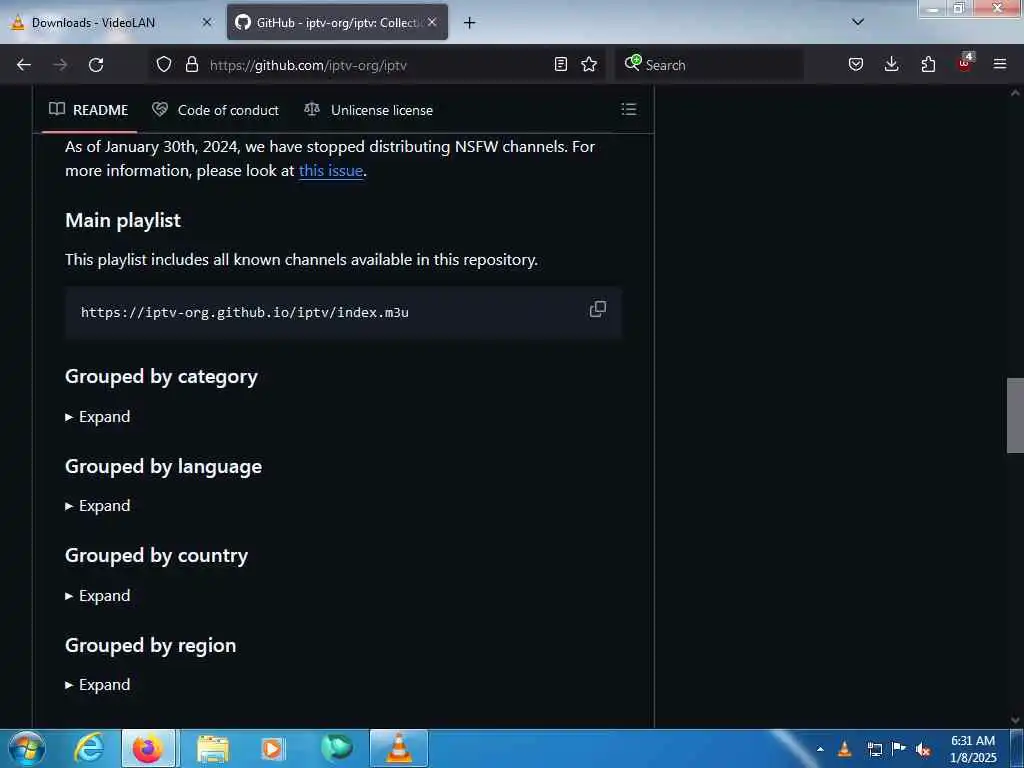The width and height of the screenshot is (1024, 768).
Task: Switch to Downloads - VideoLAN tab
Action: point(112,22)
